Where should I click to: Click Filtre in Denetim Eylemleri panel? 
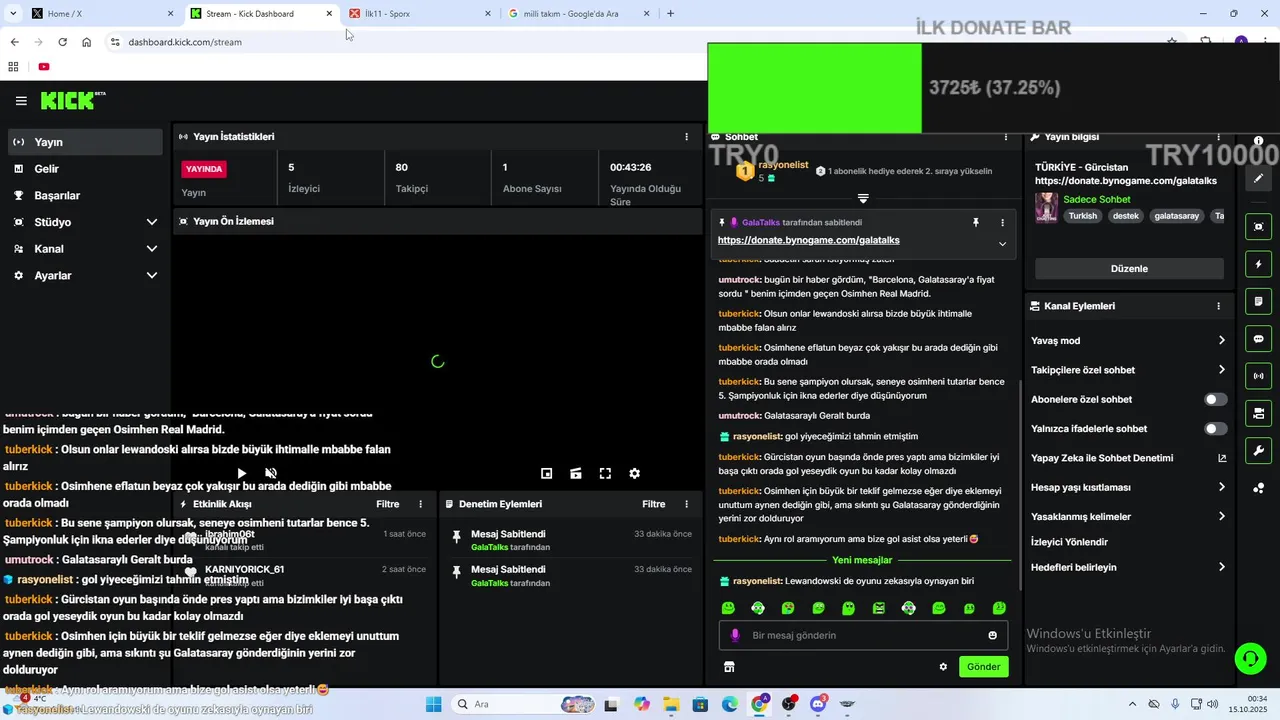point(653,504)
